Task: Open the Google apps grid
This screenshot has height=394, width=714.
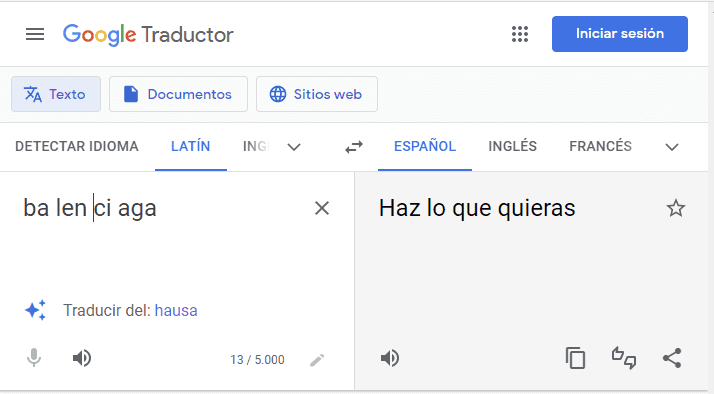Action: tap(520, 34)
